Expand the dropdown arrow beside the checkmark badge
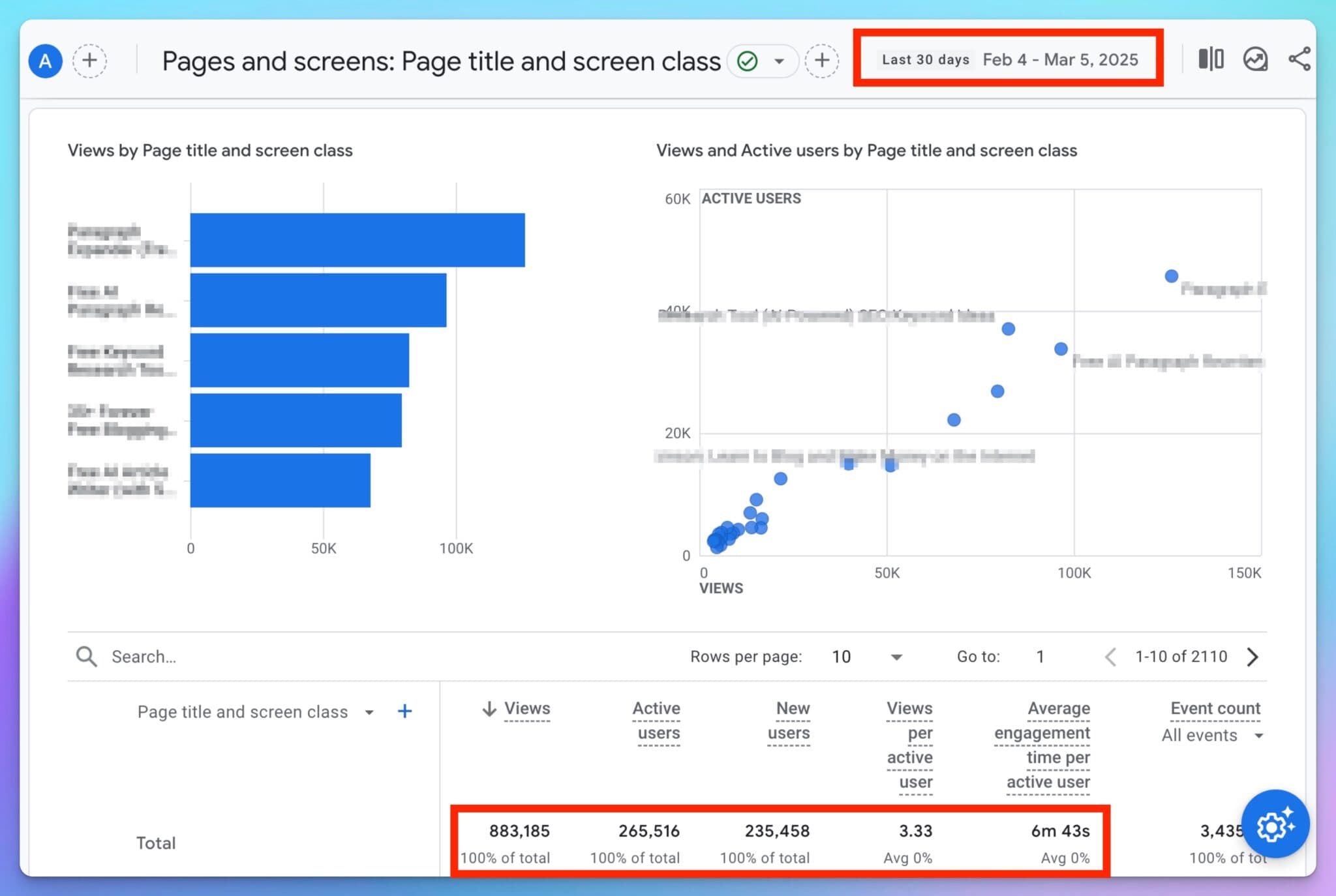Screen dimensions: 1336x896 tap(778, 62)
